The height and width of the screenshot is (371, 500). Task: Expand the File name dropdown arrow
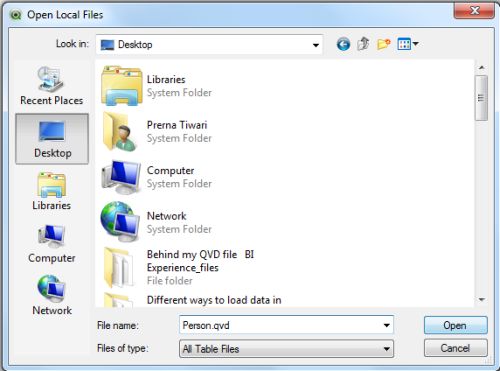coord(386,325)
